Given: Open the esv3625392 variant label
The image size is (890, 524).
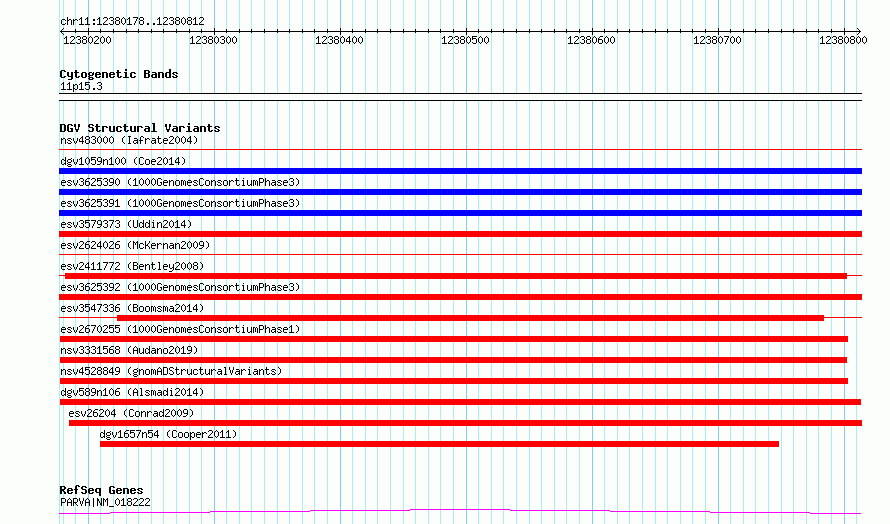Looking at the screenshot, I should [180, 287].
